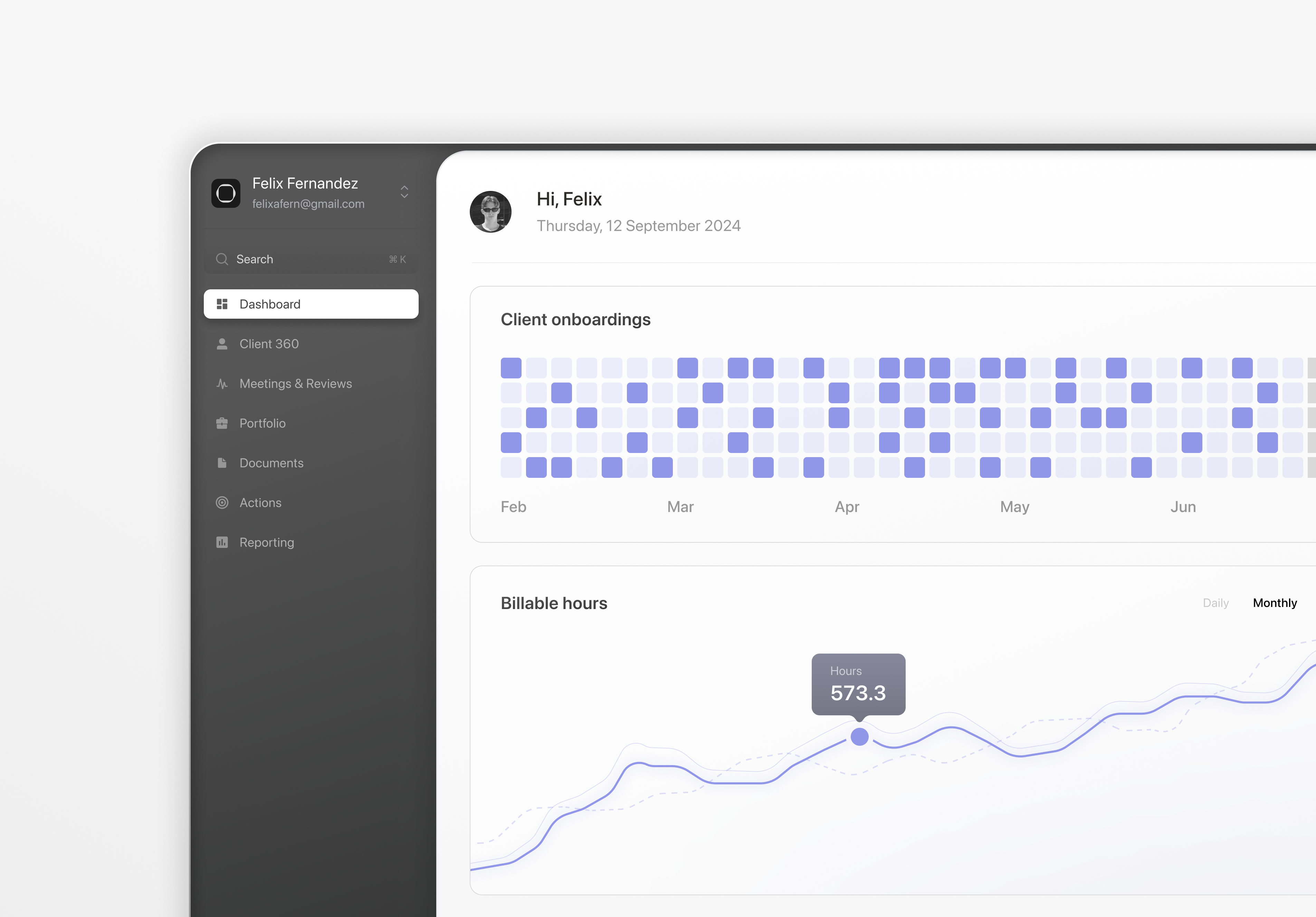Viewport: 1316px width, 917px height.
Task: Click the Actions target icon
Action: (x=222, y=503)
